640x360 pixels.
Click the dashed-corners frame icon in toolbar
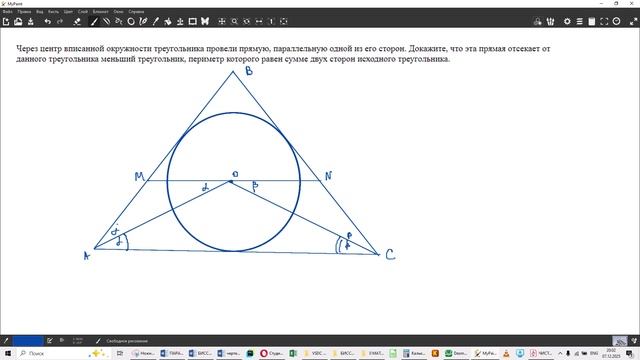(x=604, y=22)
